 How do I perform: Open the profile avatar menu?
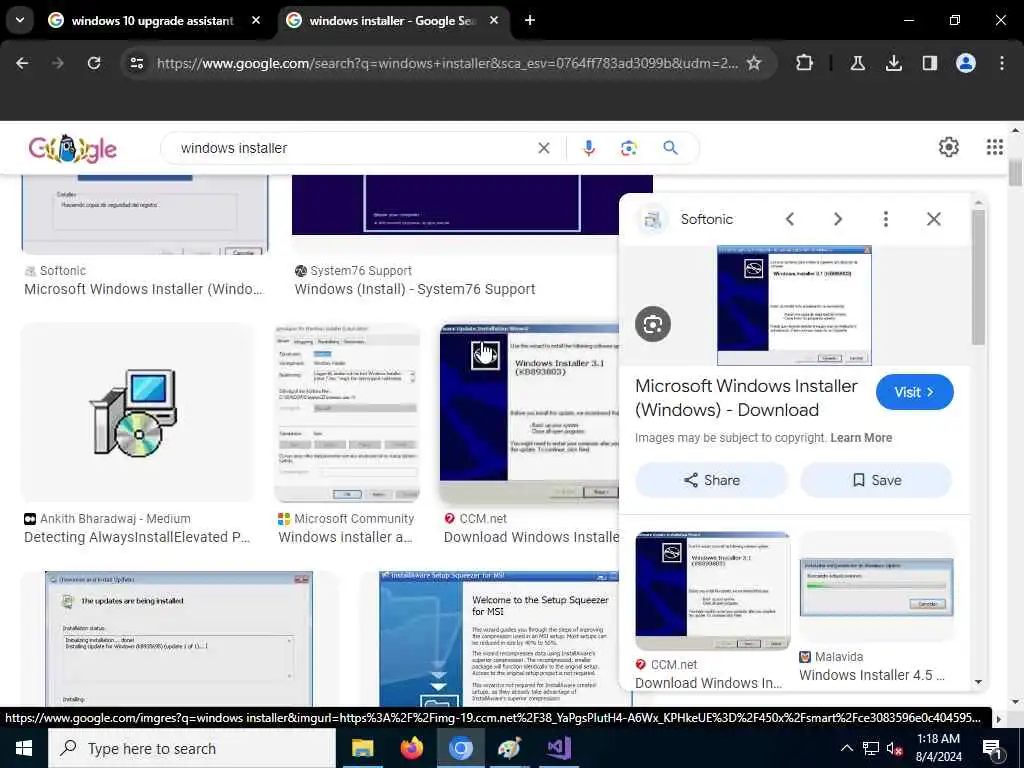coord(965,63)
